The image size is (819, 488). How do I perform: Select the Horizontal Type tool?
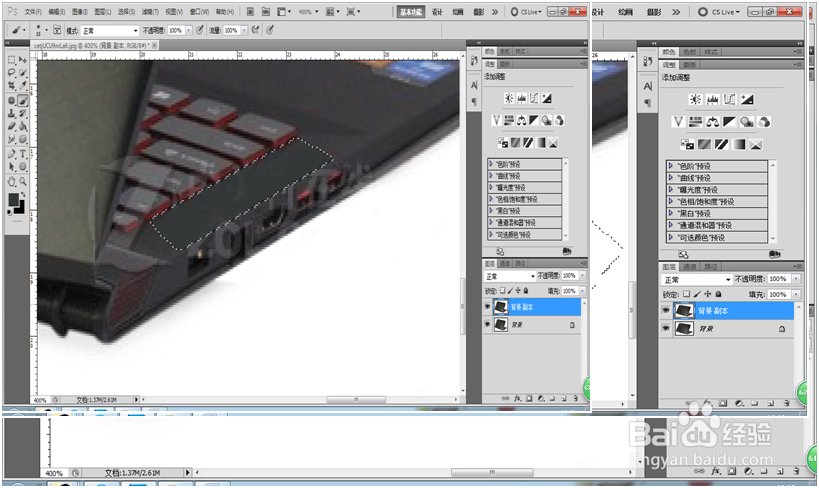click(23, 154)
